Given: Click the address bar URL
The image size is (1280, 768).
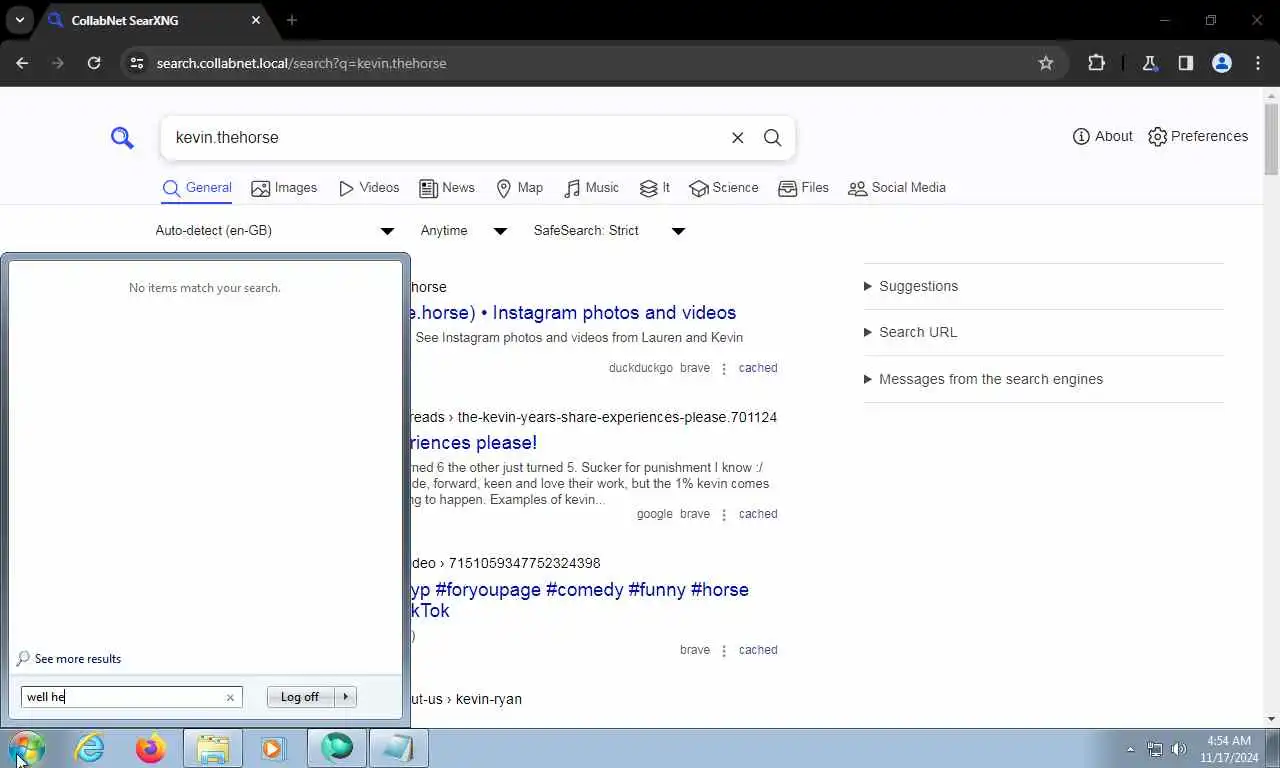Looking at the screenshot, I should [302, 63].
